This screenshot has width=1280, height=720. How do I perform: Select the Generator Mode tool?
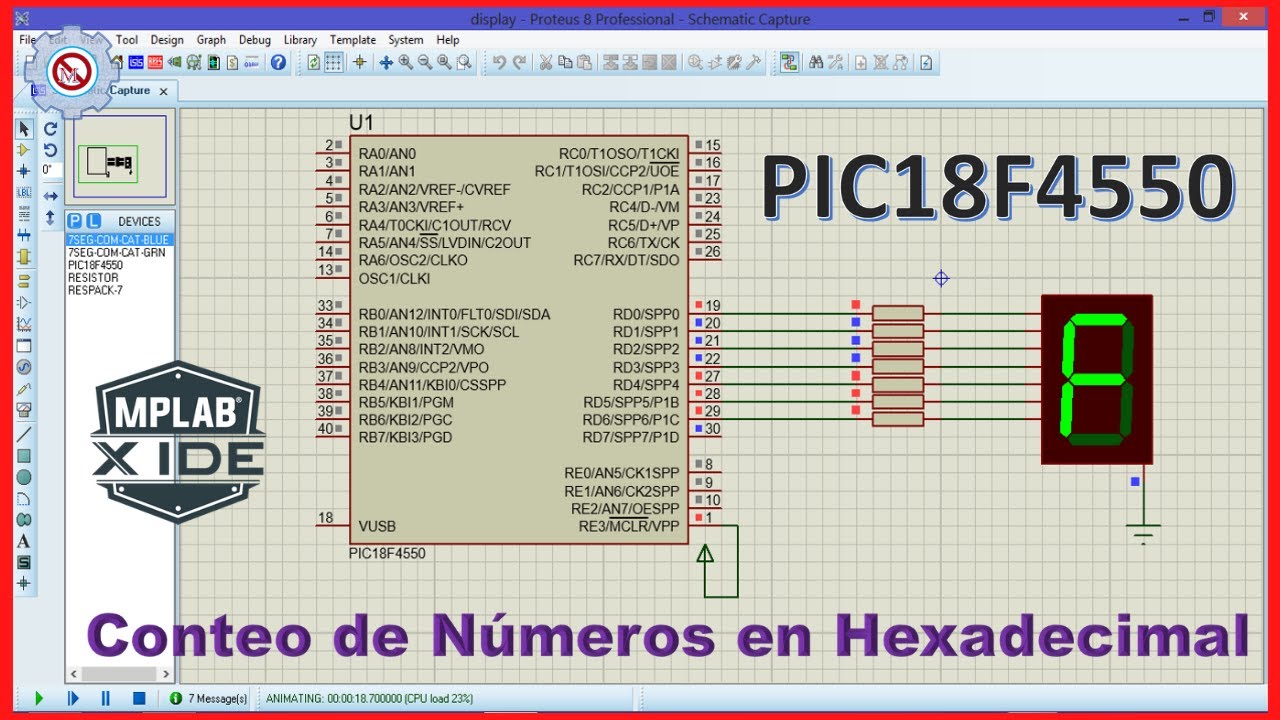[24, 367]
